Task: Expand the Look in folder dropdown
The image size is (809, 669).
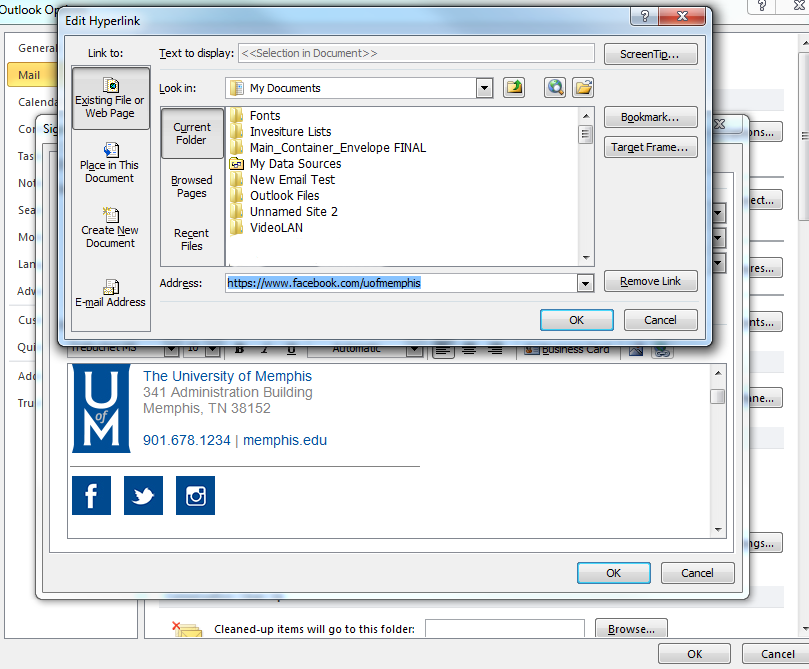Action: pyautogui.click(x=485, y=88)
